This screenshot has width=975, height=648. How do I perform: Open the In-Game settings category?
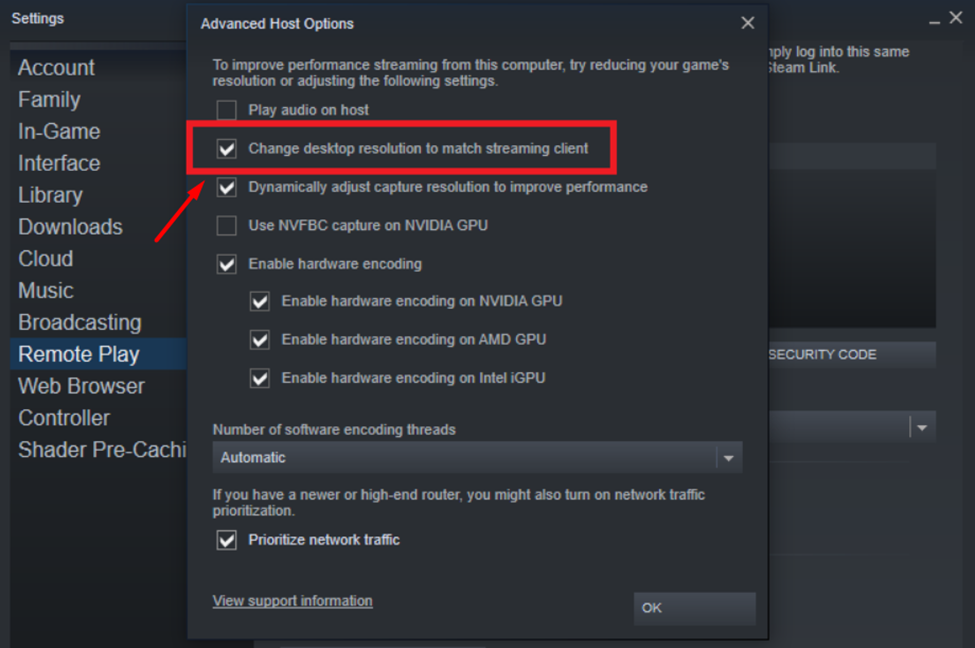tap(59, 131)
